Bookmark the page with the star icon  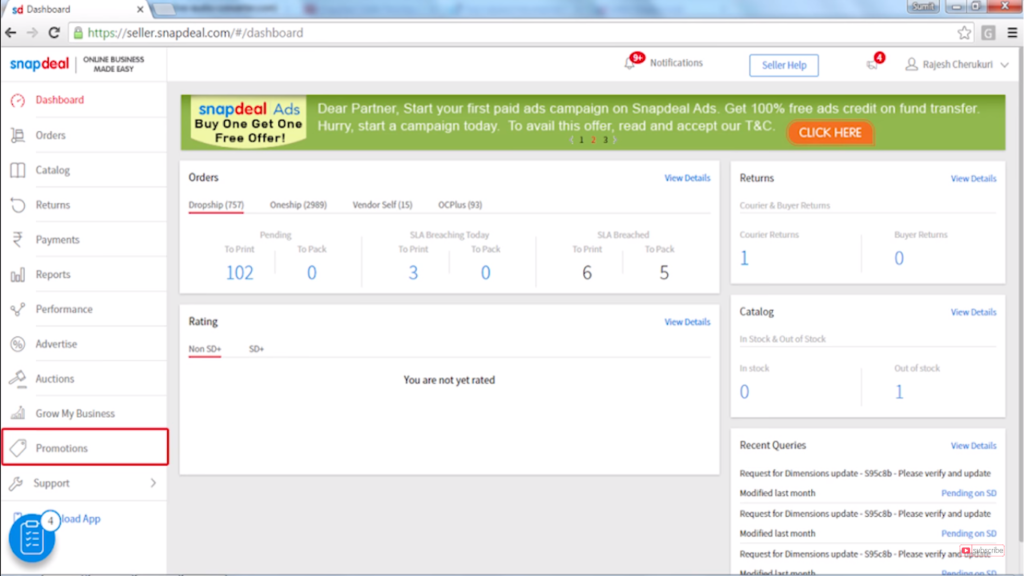(964, 33)
